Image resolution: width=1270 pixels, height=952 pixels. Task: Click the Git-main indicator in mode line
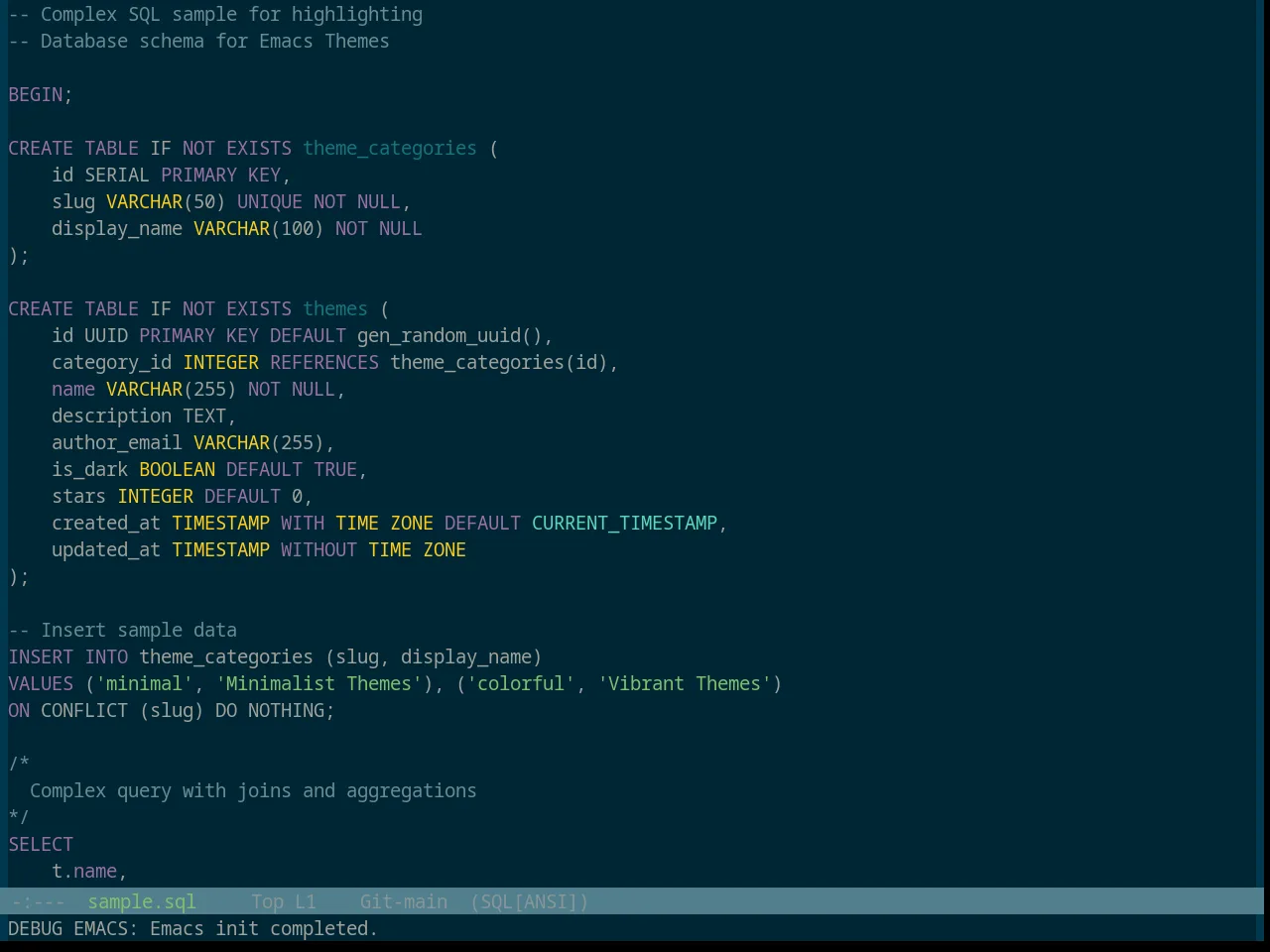tap(404, 901)
